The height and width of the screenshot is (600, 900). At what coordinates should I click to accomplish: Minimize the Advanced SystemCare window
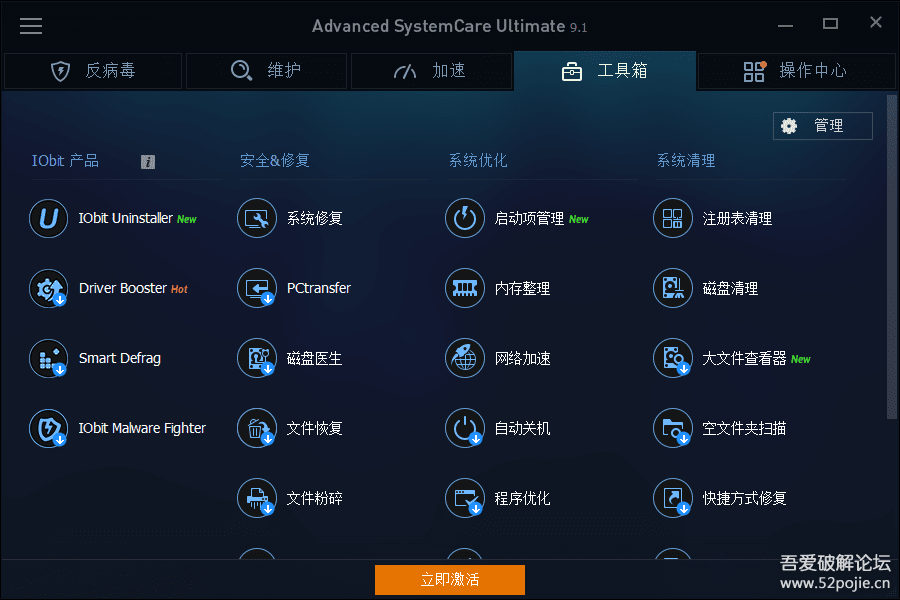[x=785, y=25]
